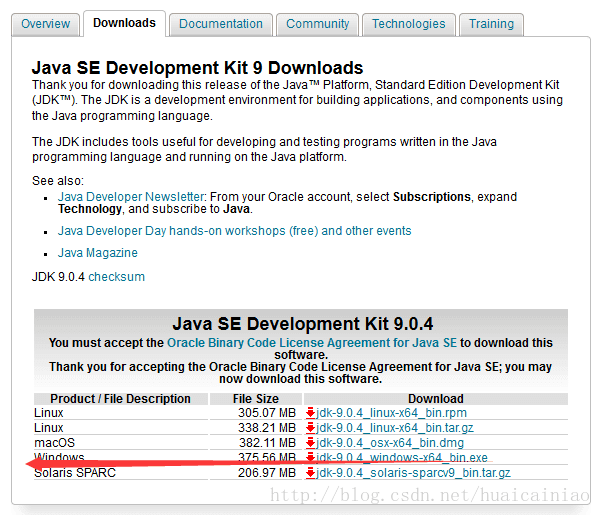Image resolution: width=601 pixels, height=515 pixels.
Task: Click download arrow icon for osx-x64 dmg
Action: tap(310, 443)
